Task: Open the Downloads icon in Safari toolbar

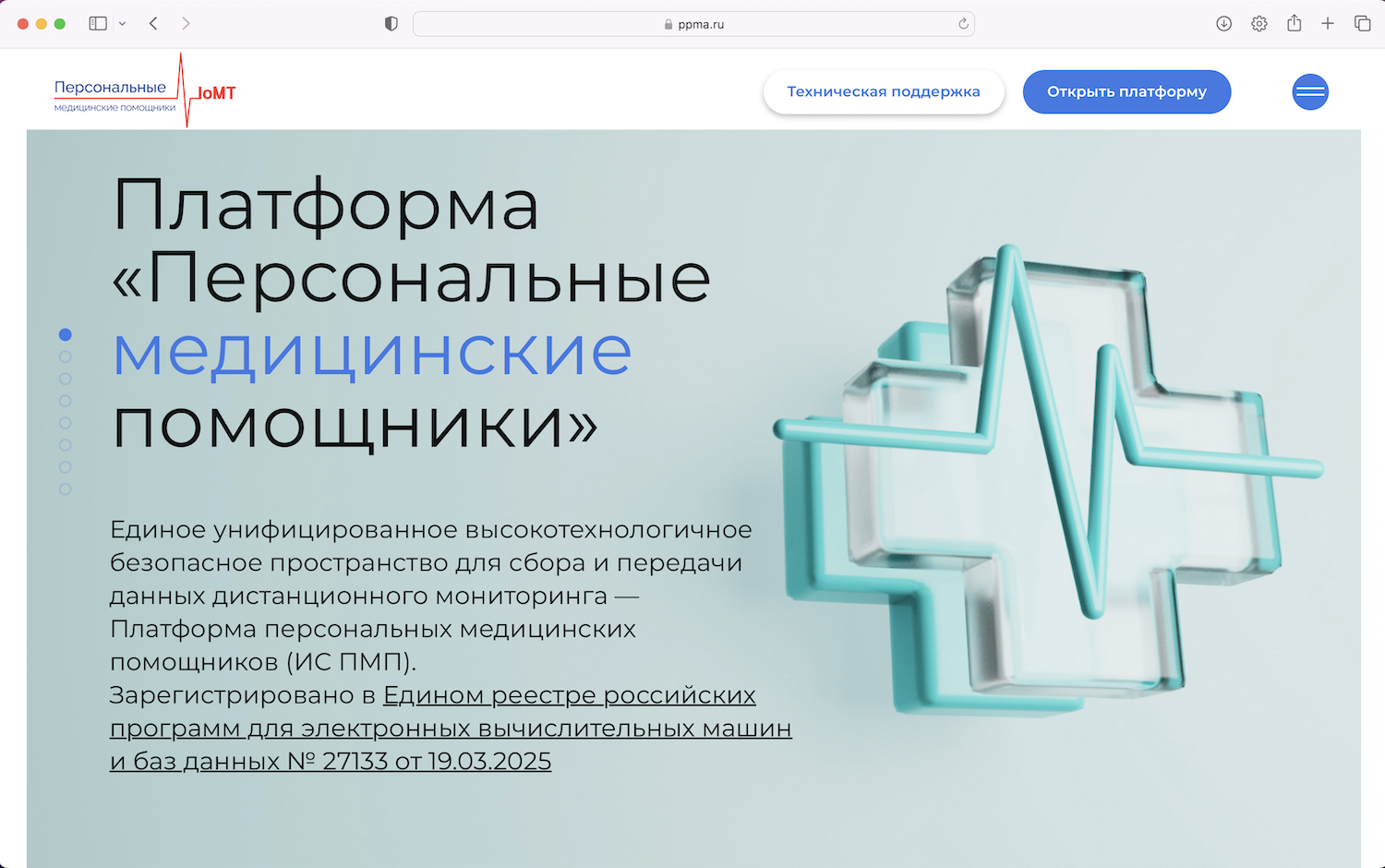Action: point(1223,23)
